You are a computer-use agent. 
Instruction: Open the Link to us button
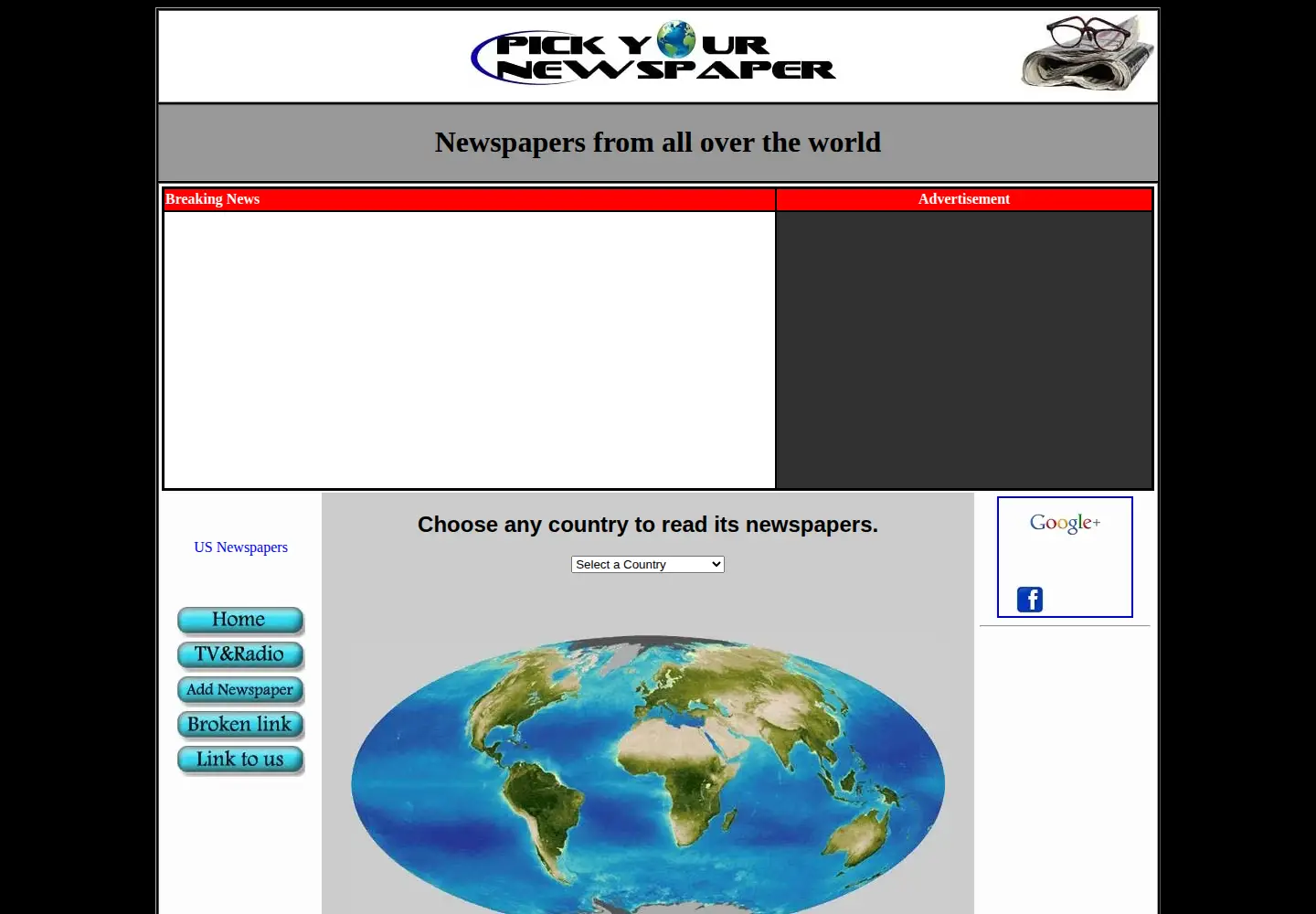point(240,760)
